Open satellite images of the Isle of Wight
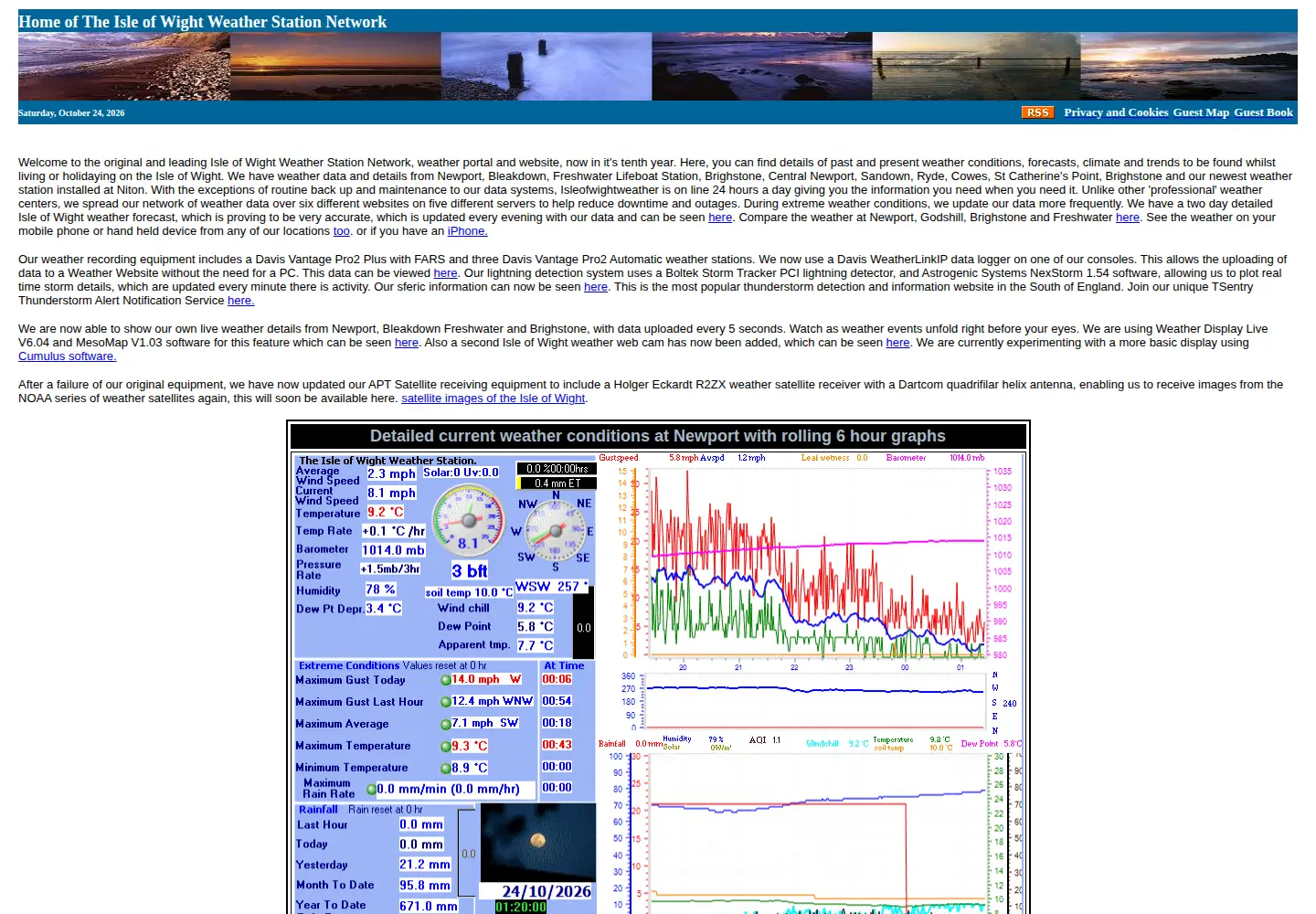 pyautogui.click(x=493, y=399)
